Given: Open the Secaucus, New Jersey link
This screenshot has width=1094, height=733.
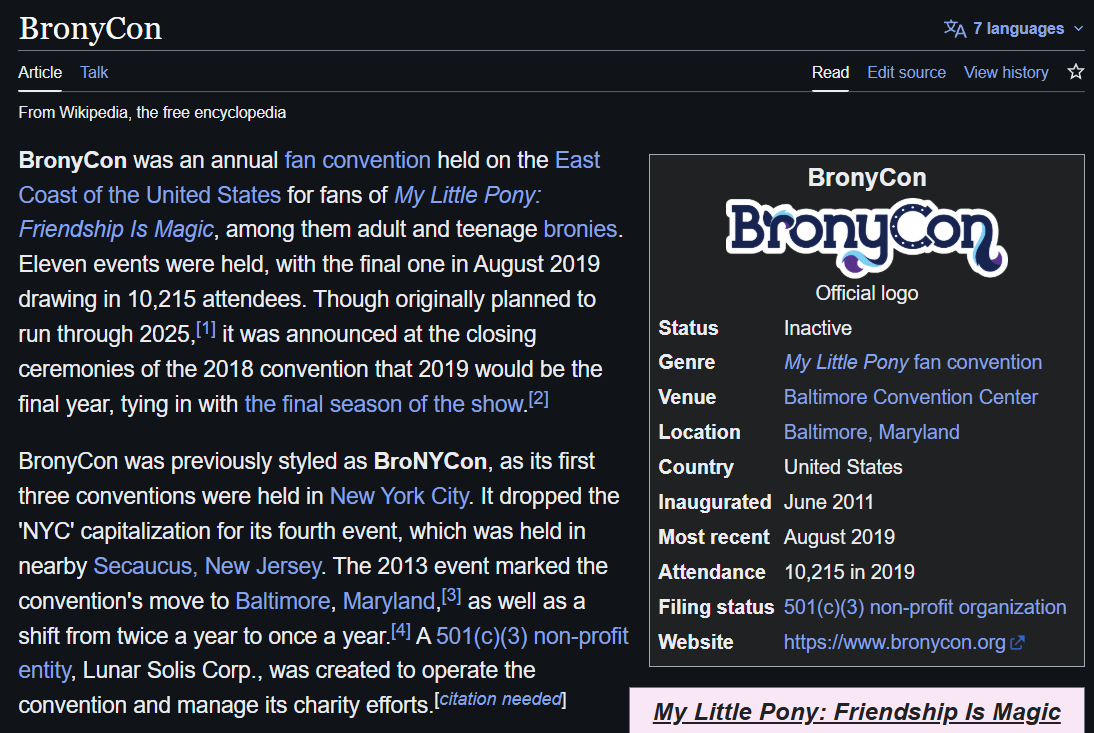Looking at the screenshot, I should click(207, 566).
